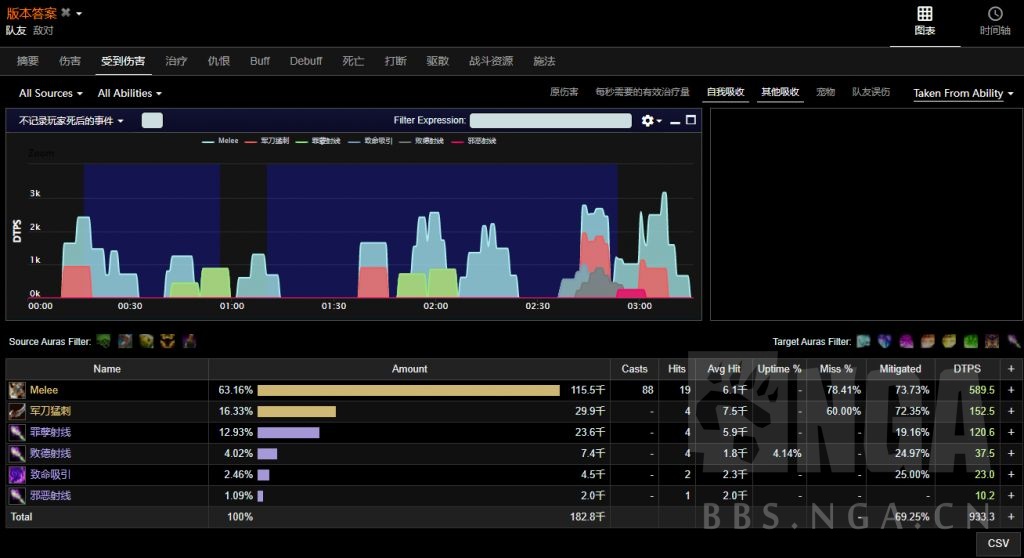The image size is (1024, 558).
Task: Open the 不记录玩家死后的事件 dropdown
Action: click(71, 121)
